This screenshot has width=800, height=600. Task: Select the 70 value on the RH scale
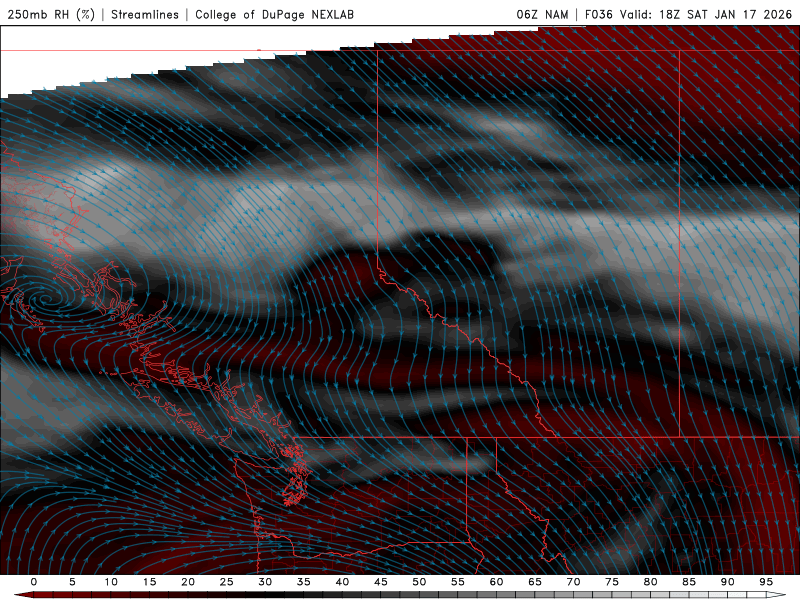click(x=573, y=582)
